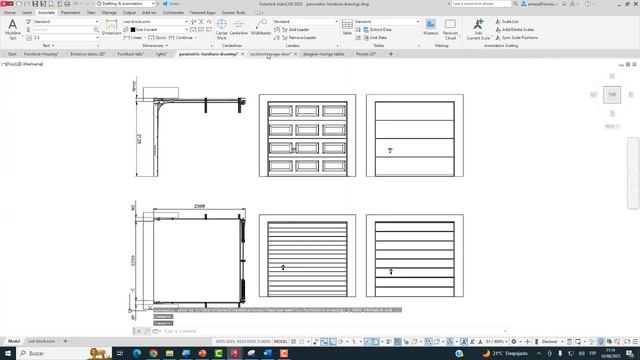Add Current Scale to annotations
The image size is (640, 360).
pyautogui.click(x=478, y=29)
